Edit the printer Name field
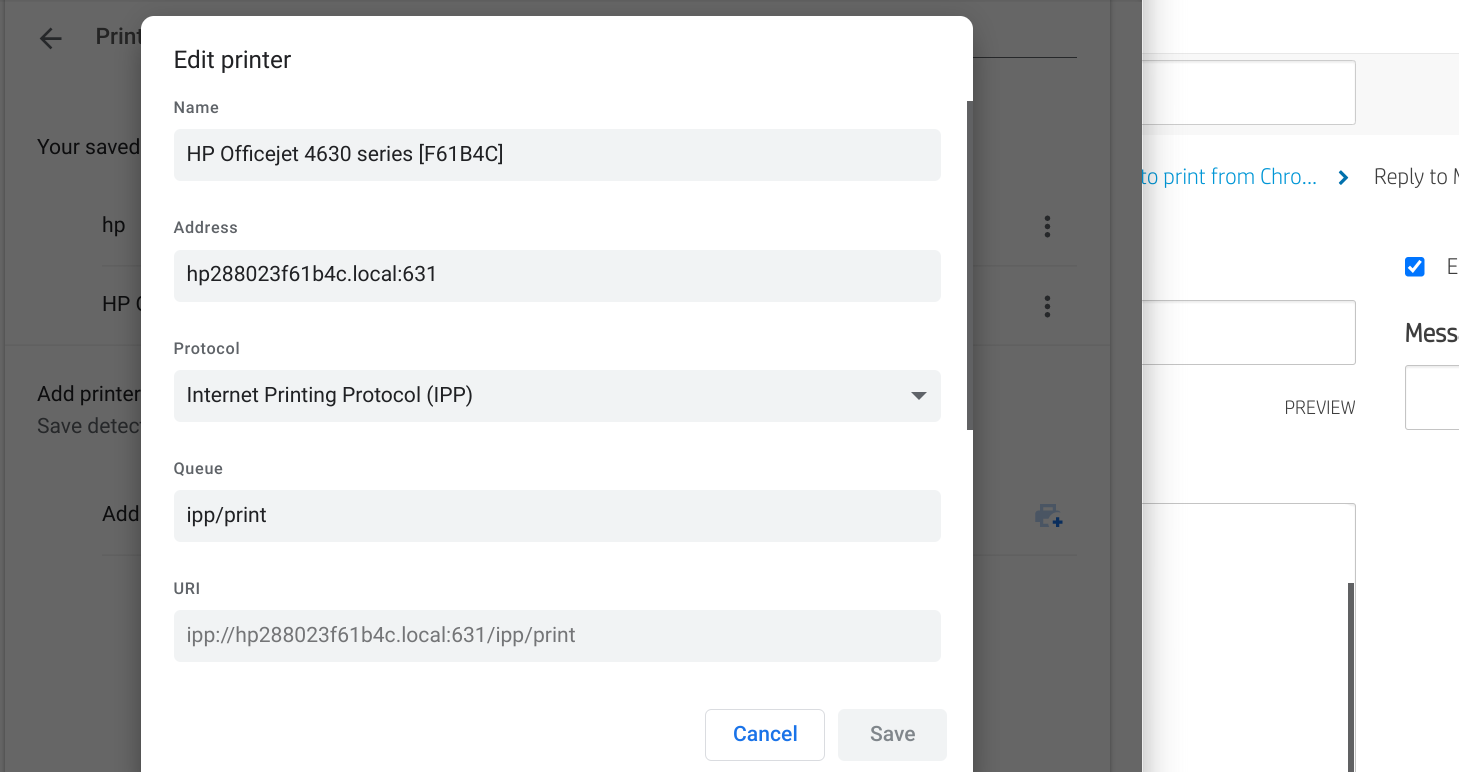 (557, 155)
